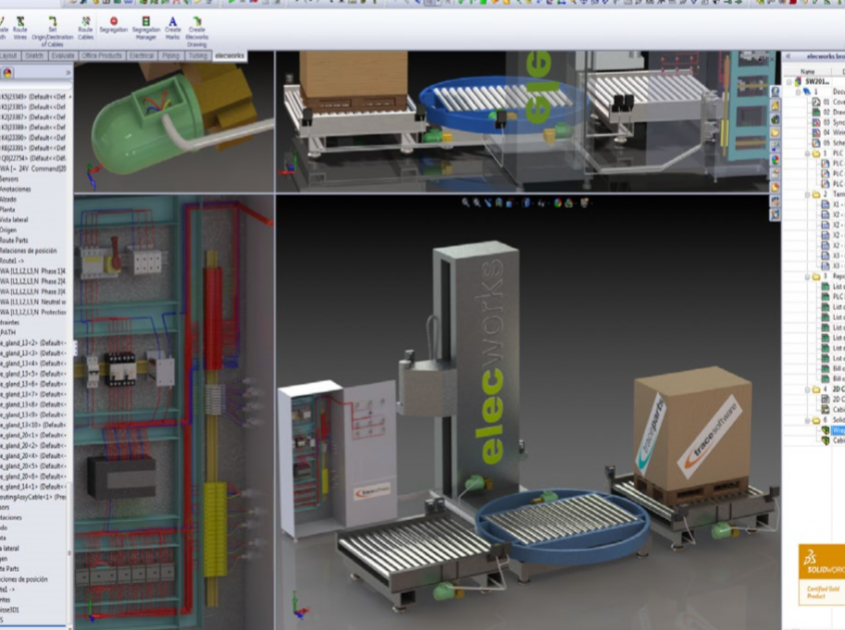845x630 pixels.
Task: Switch to the Sketch tab
Action: coord(34,56)
